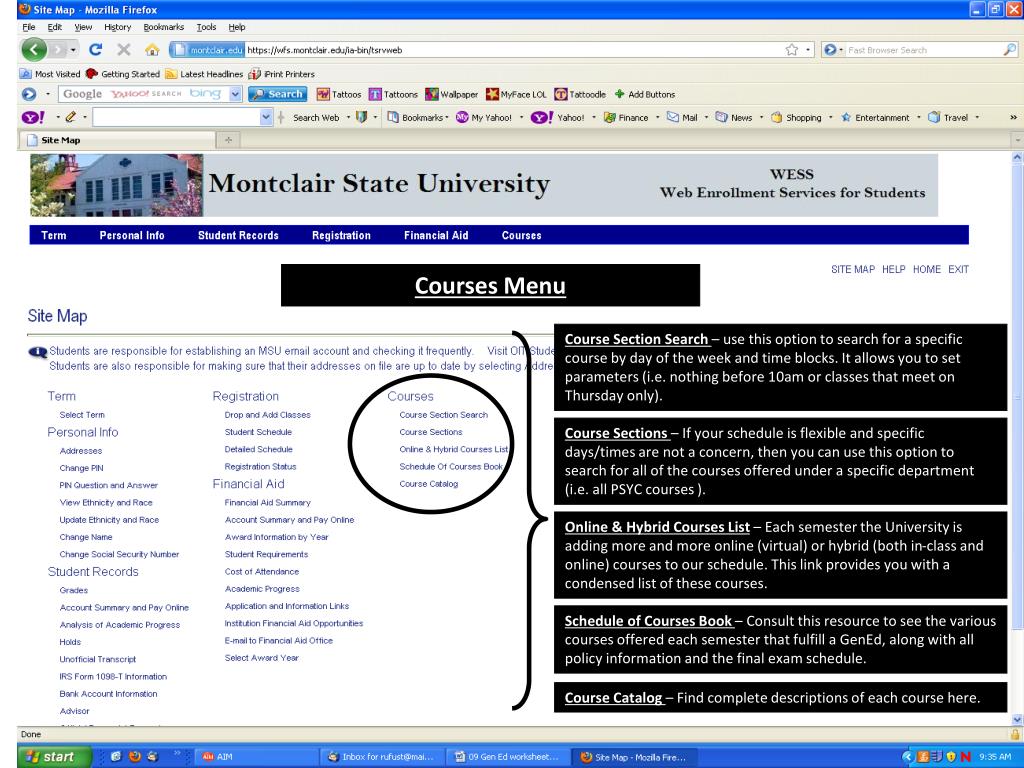Open the Registration menu in blue navbar

[341, 235]
